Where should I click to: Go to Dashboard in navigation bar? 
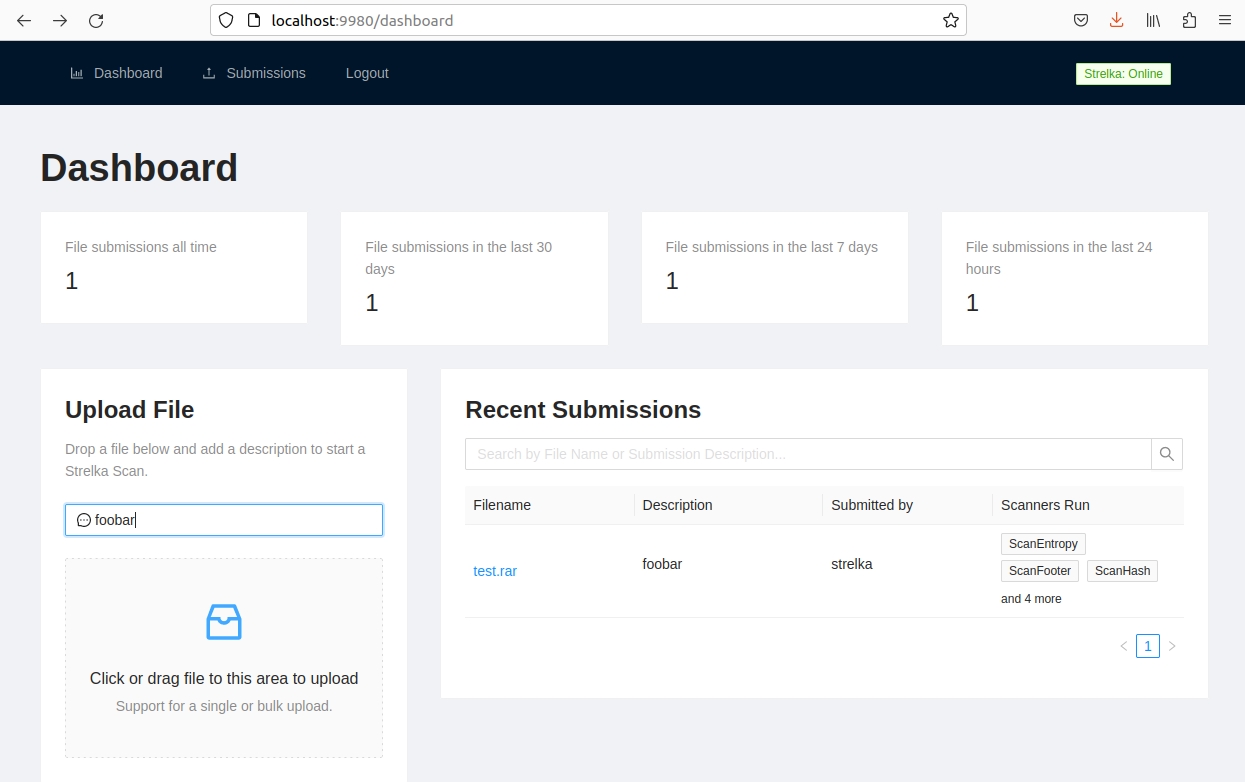pos(116,73)
